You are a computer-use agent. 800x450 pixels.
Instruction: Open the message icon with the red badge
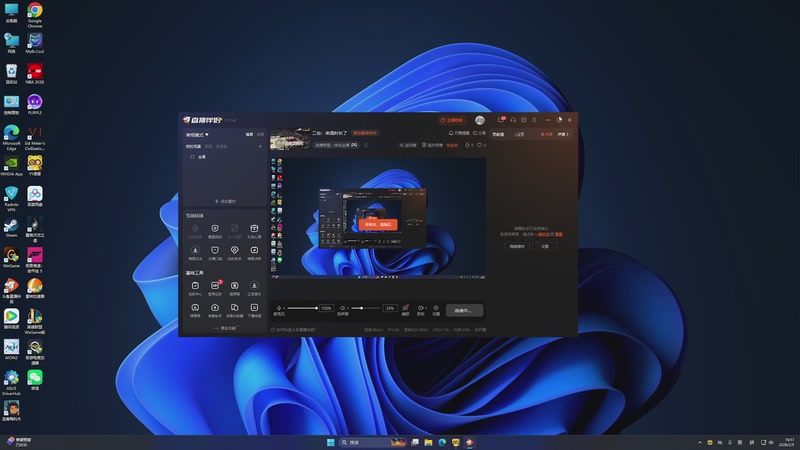[x=501, y=120]
